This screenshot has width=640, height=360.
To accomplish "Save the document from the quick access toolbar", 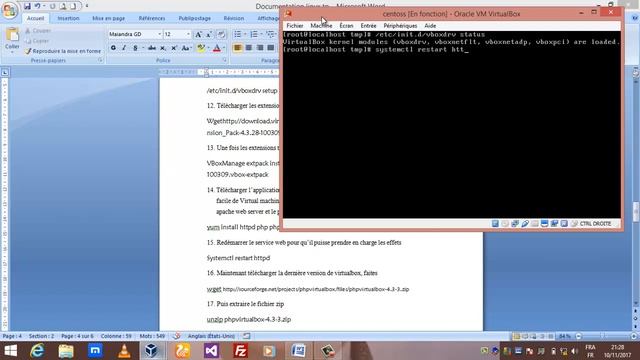I will tap(27, 6).
